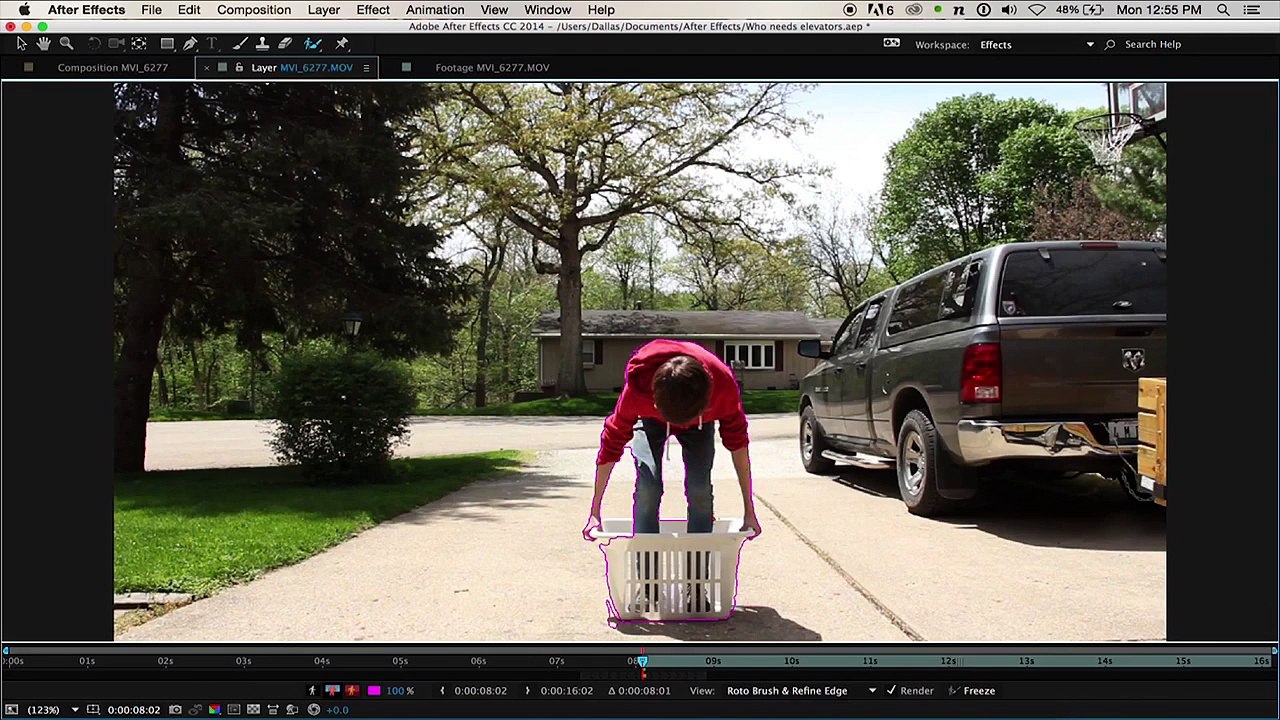This screenshot has height=720, width=1280.
Task: Select the Pen tool
Action: (x=190, y=44)
